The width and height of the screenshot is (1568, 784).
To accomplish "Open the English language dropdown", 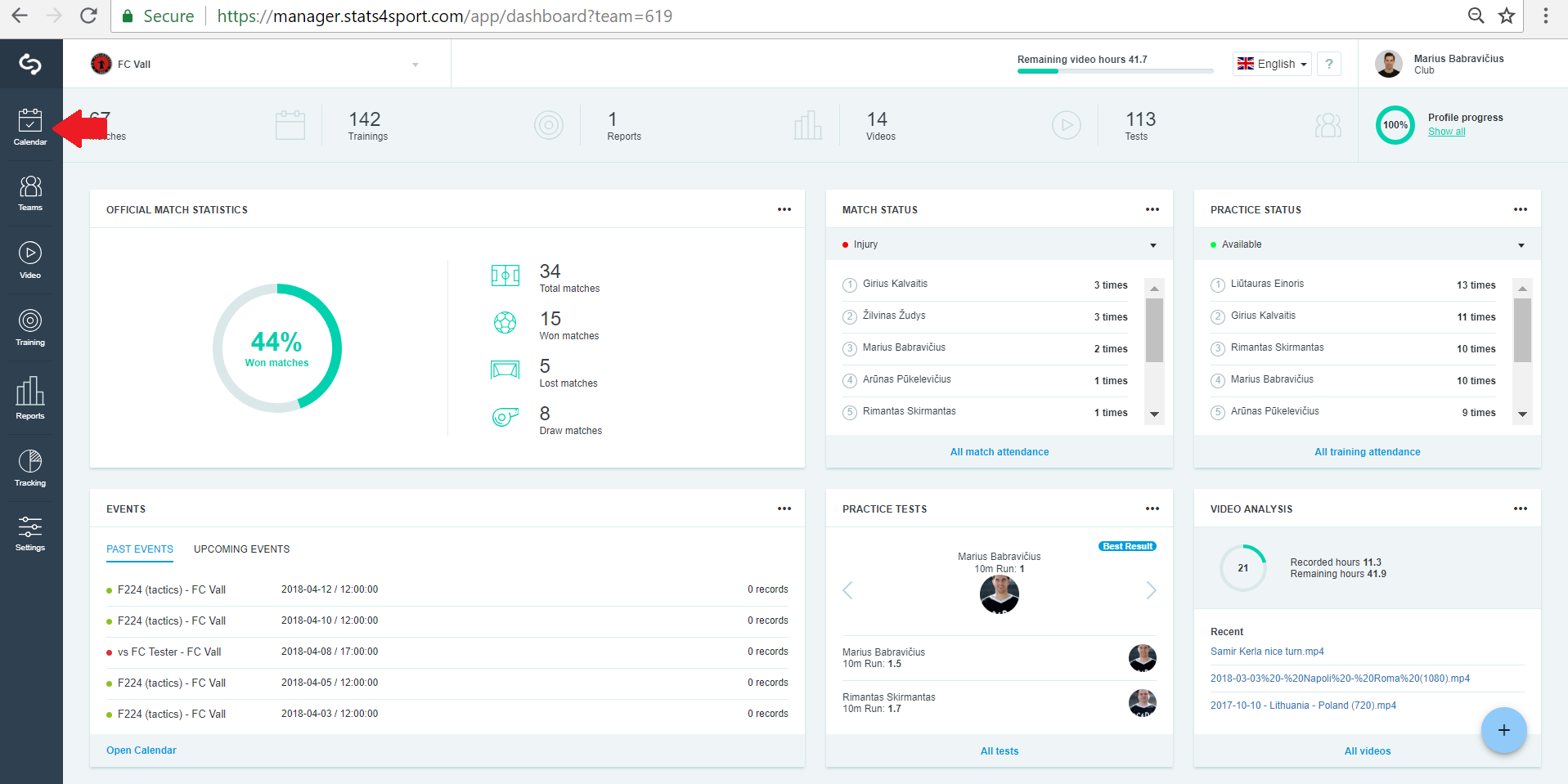I will (1272, 64).
